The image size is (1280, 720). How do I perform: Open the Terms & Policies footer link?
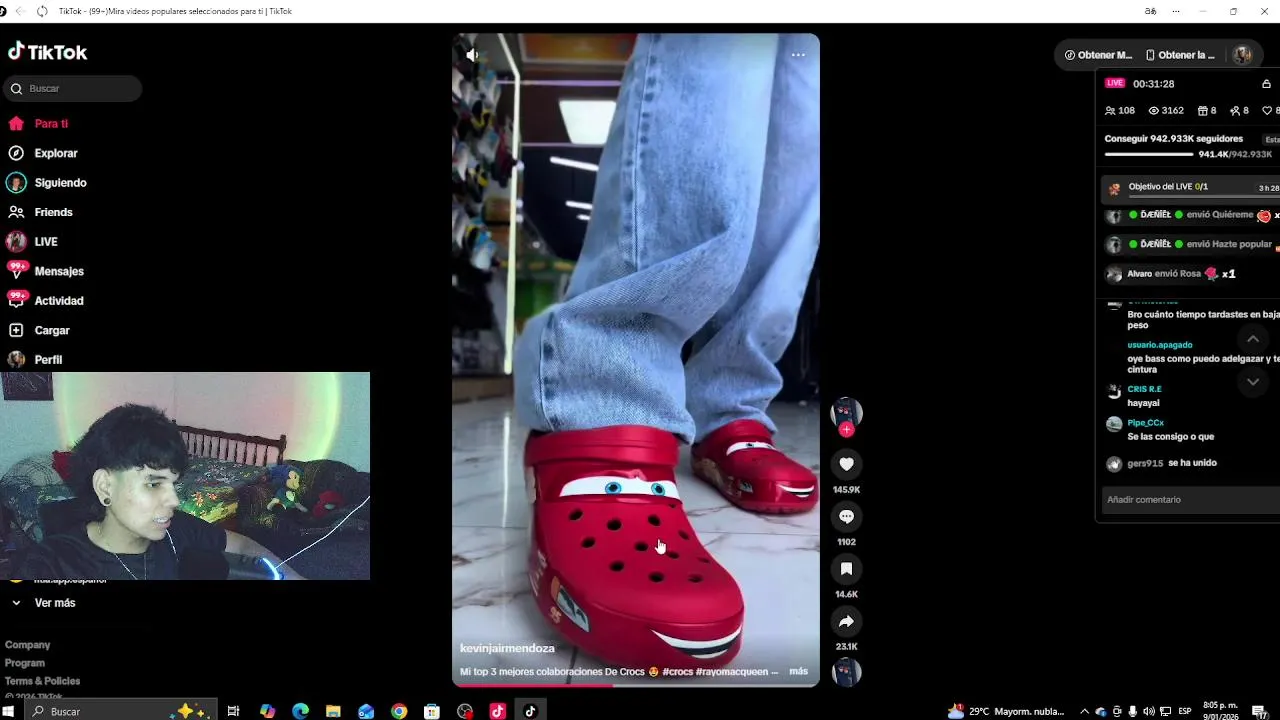coord(42,681)
